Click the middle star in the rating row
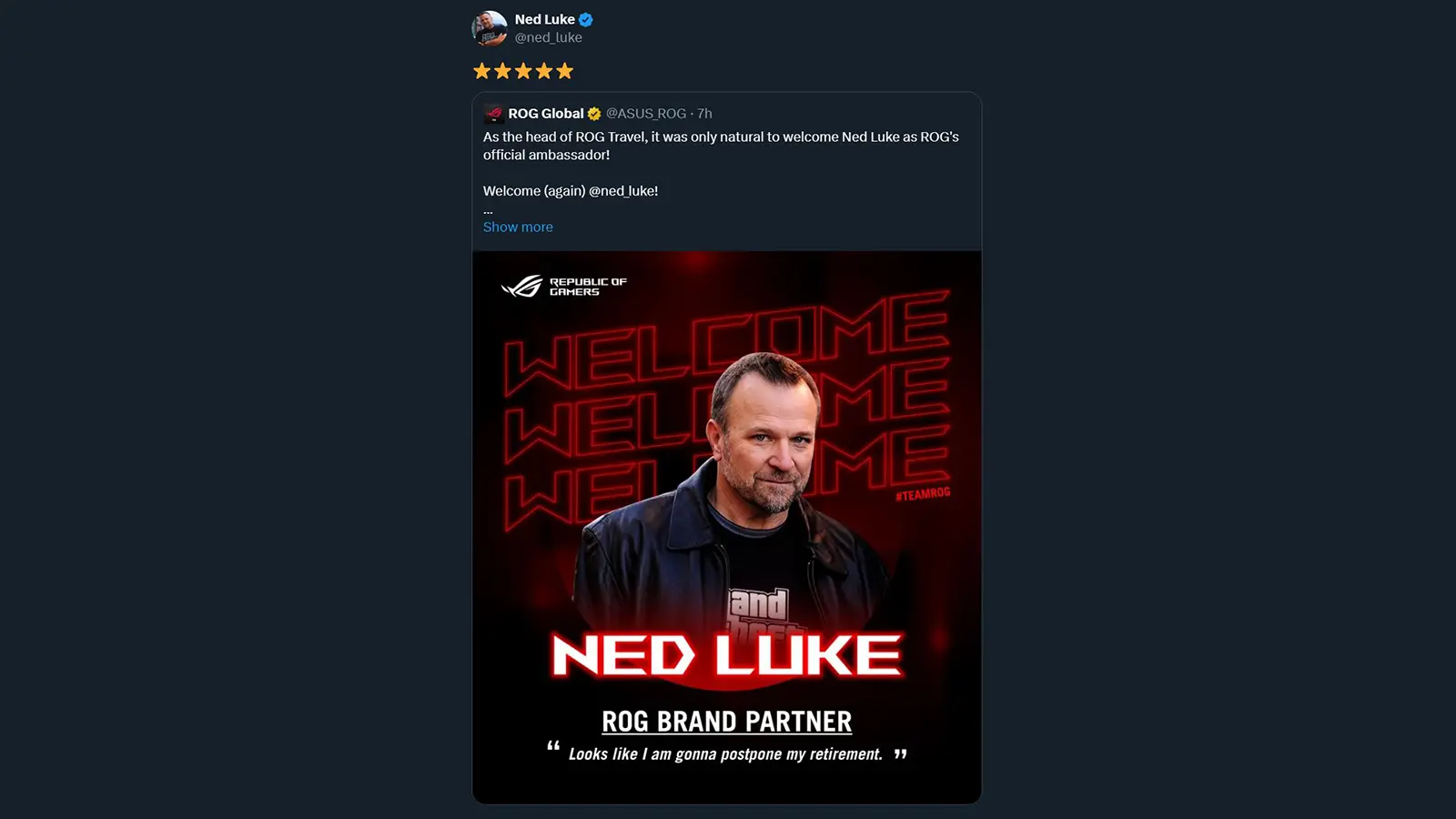The image size is (1456, 819). (523, 71)
